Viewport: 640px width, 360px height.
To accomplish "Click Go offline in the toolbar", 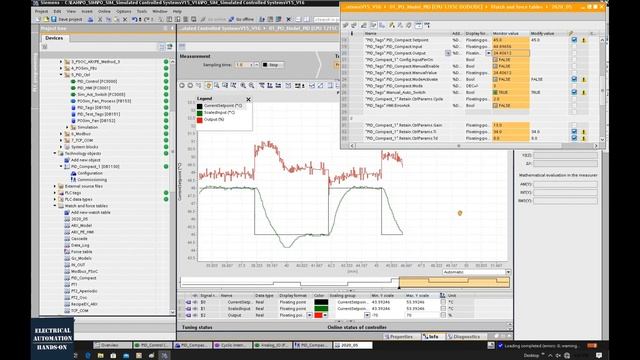I will click(x=241, y=19).
